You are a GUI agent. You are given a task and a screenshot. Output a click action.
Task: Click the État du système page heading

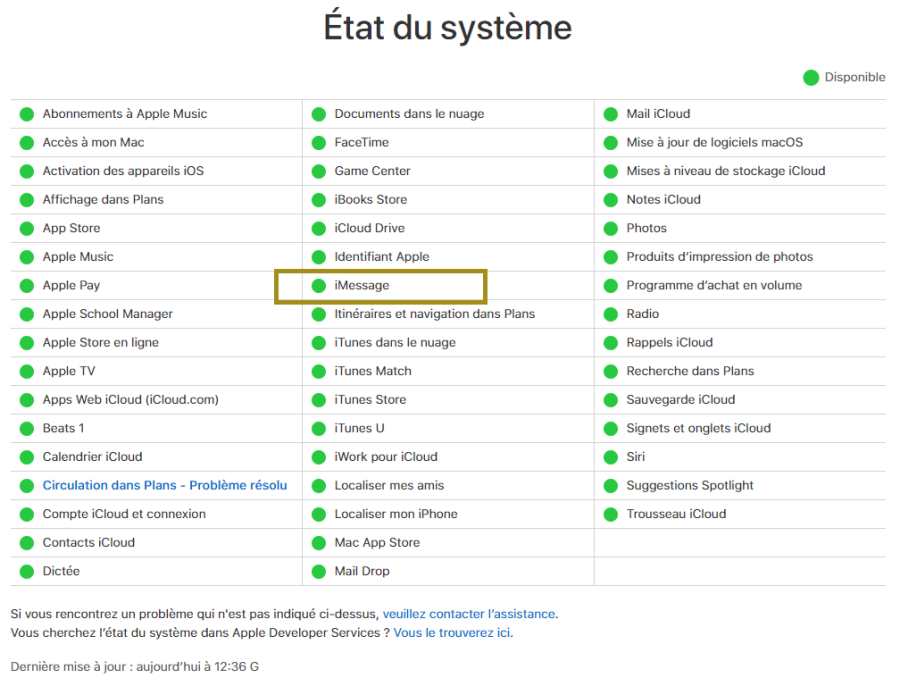(448, 27)
